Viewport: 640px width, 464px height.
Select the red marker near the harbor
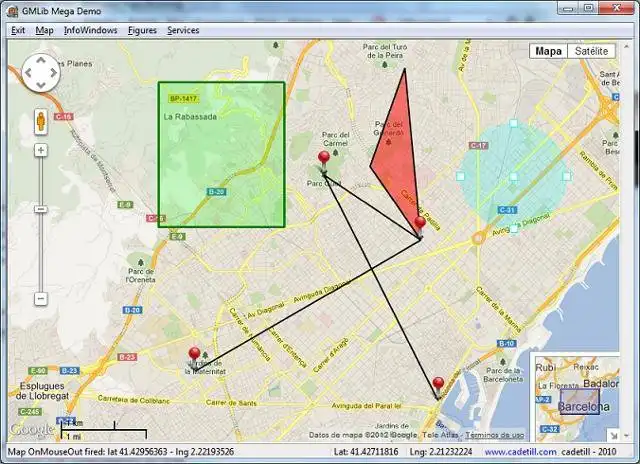(x=438, y=385)
